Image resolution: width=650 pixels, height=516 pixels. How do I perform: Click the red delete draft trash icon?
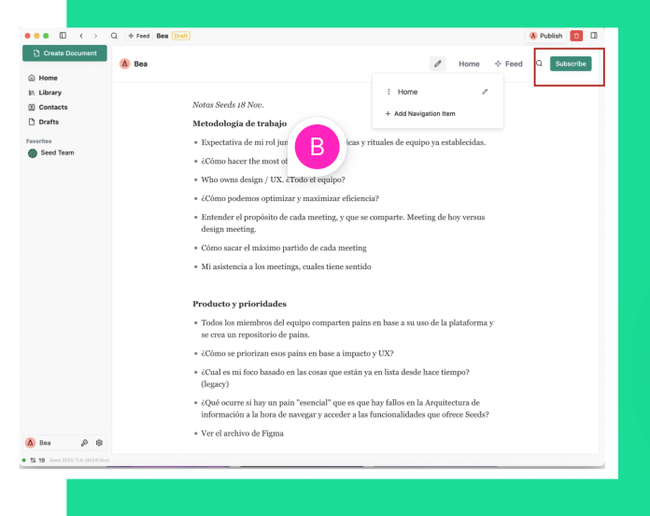click(576, 36)
